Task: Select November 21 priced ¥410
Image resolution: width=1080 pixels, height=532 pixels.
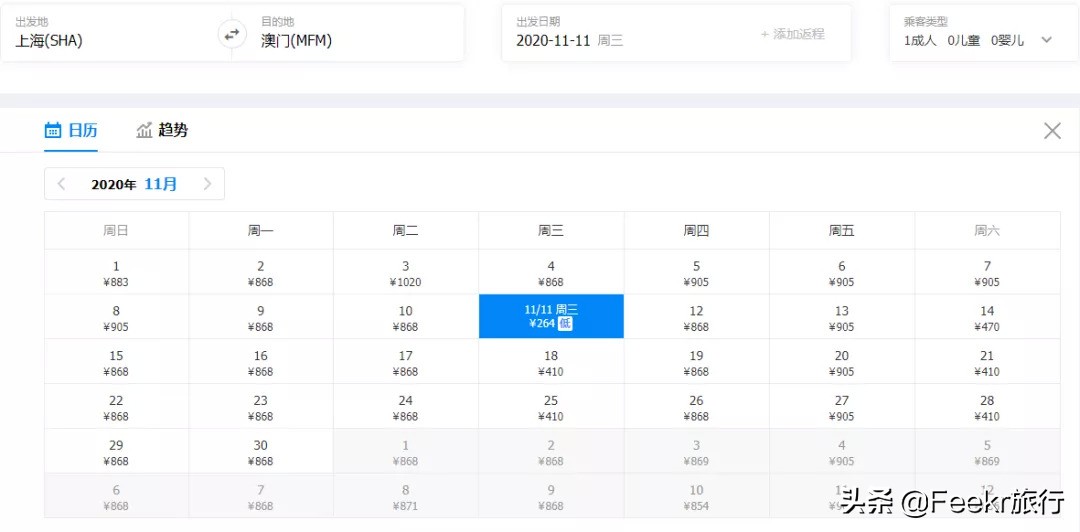Action: coord(987,362)
